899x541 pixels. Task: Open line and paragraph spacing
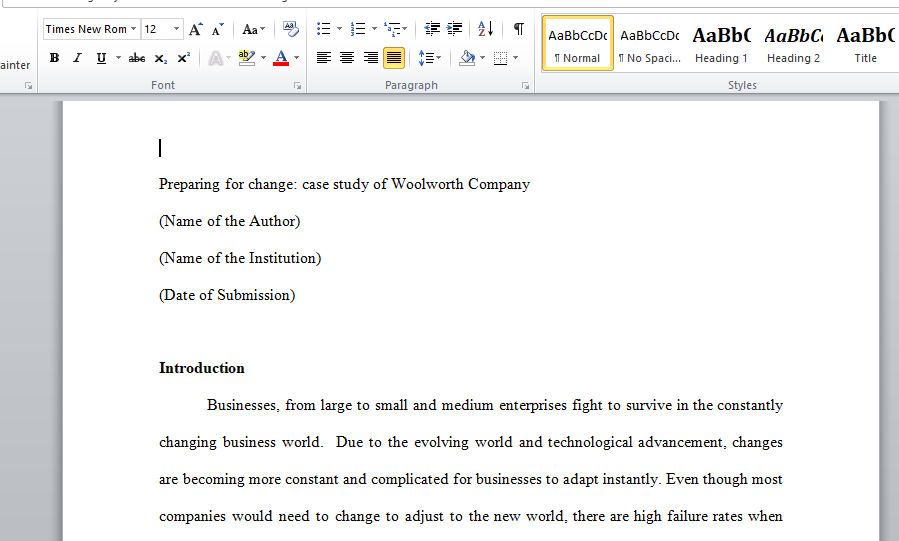click(429, 58)
